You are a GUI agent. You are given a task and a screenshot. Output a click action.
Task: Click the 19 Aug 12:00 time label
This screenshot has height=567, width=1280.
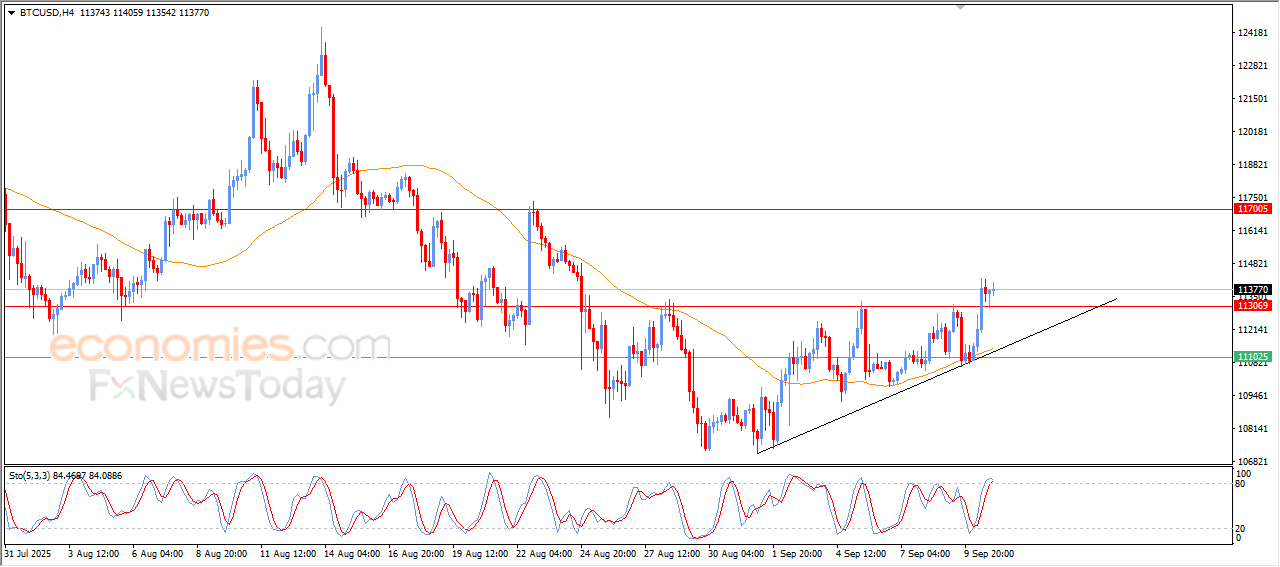[480, 553]
